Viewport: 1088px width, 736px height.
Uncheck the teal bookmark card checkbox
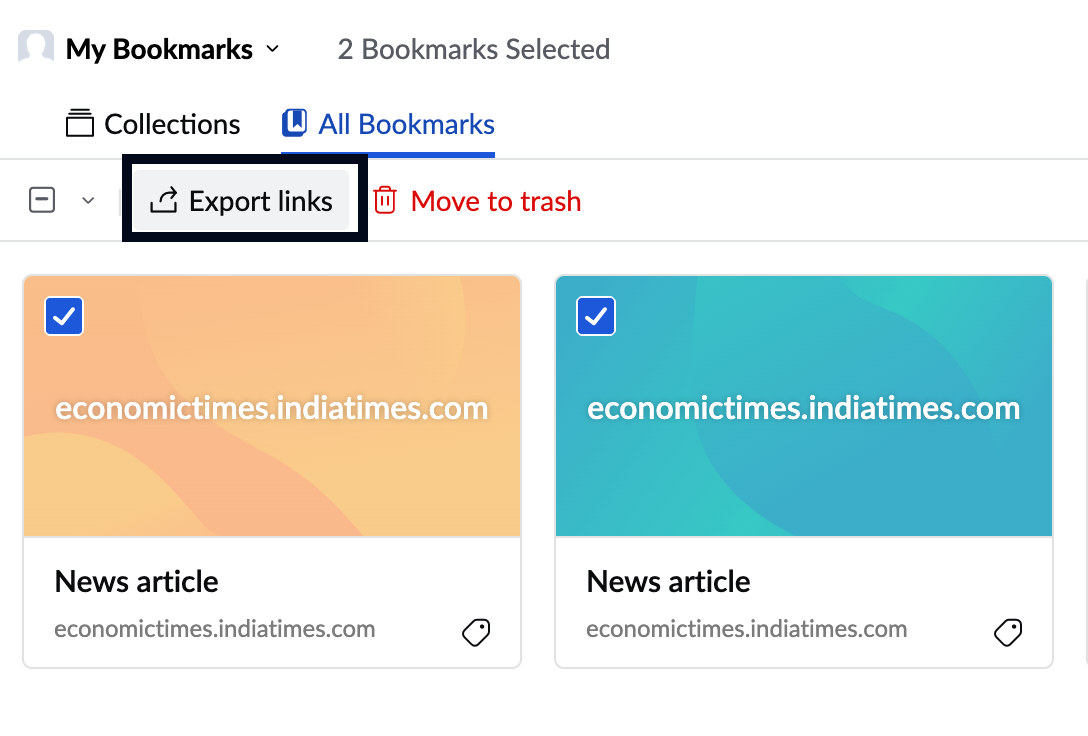pyautogui.click(x=596, y=316)
